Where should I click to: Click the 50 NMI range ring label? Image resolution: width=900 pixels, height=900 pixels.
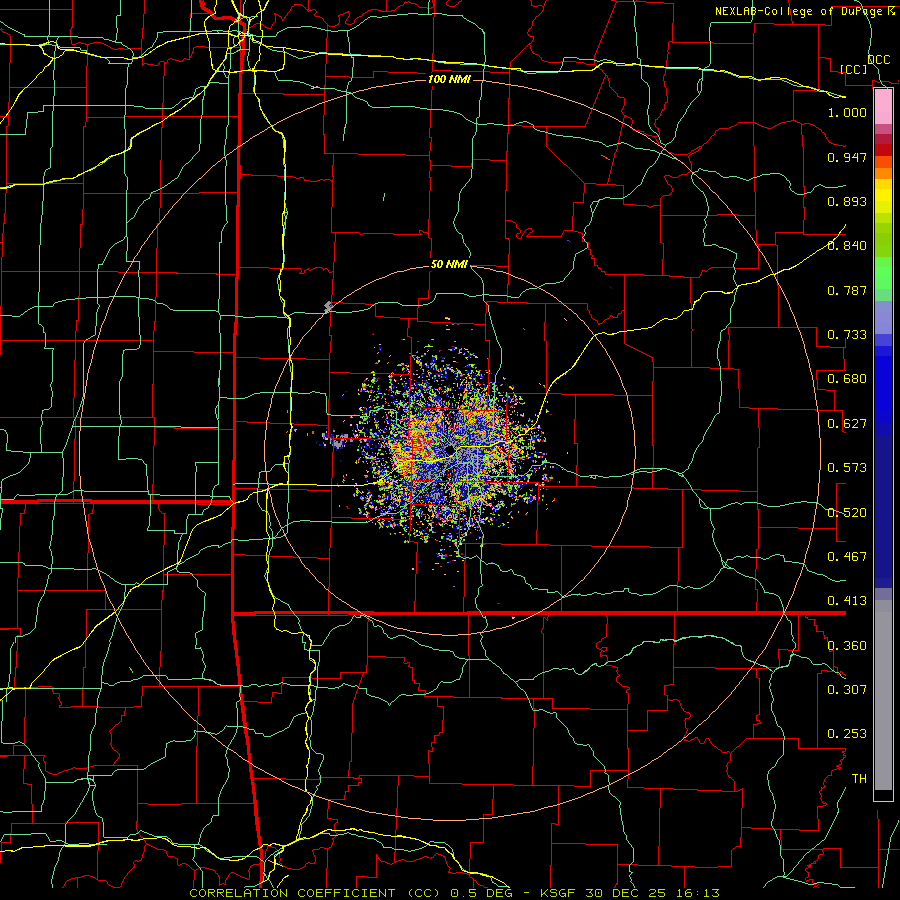coord(449,265)
